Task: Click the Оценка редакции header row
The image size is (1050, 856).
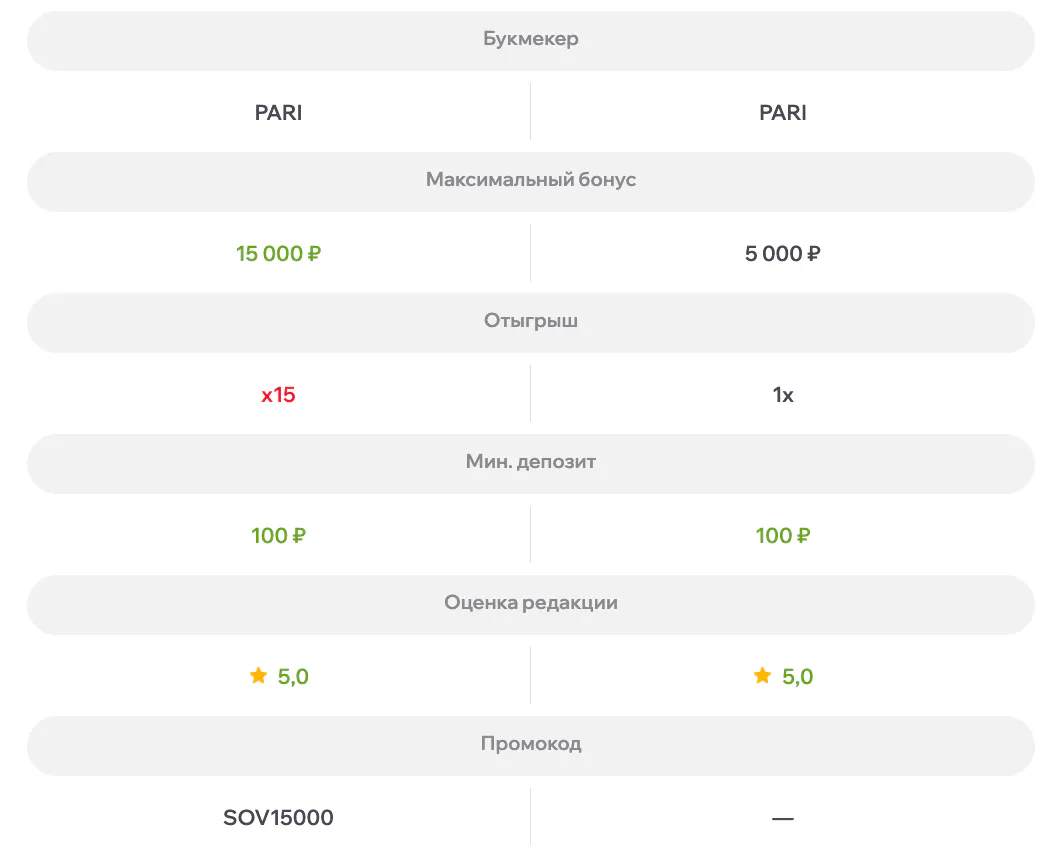Action: point(530,604)
